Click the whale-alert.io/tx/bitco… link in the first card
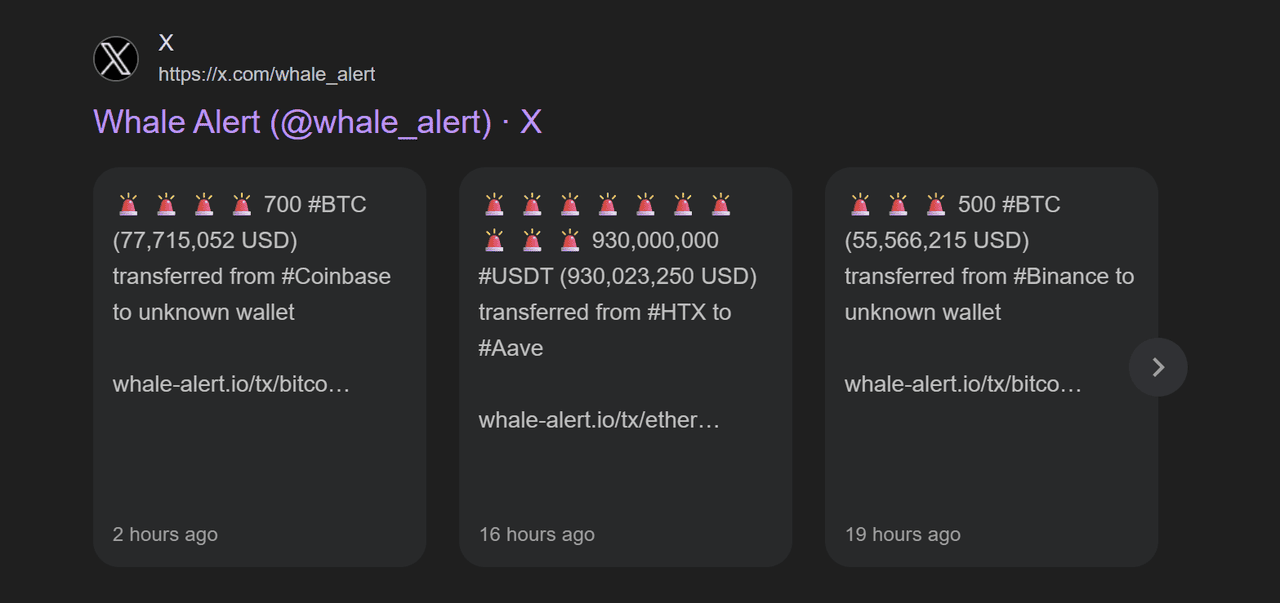Viewport: 1280px width, 603px height. coord(231,384)
